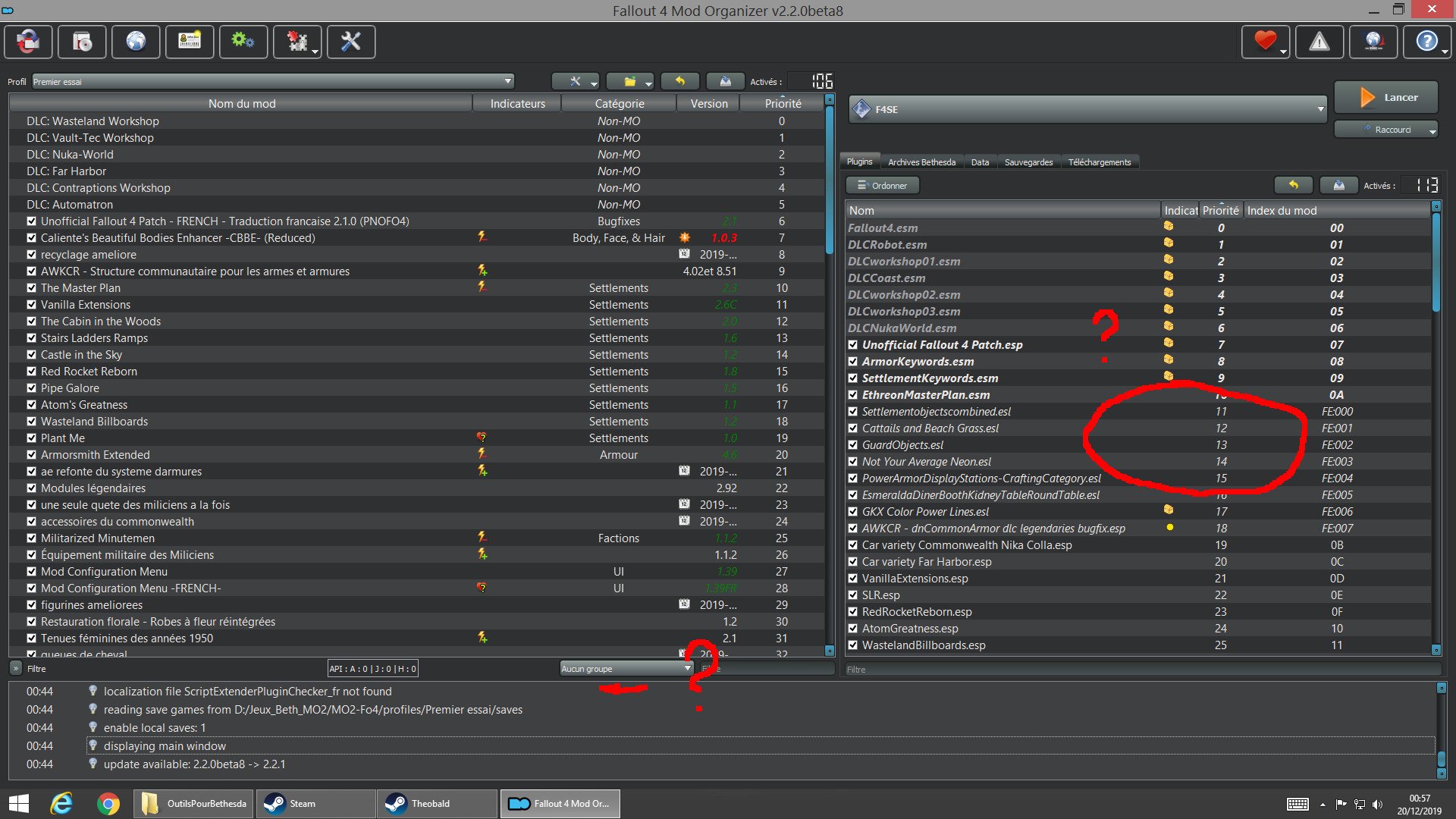Click the help question mark icon

pos(1426,42)
